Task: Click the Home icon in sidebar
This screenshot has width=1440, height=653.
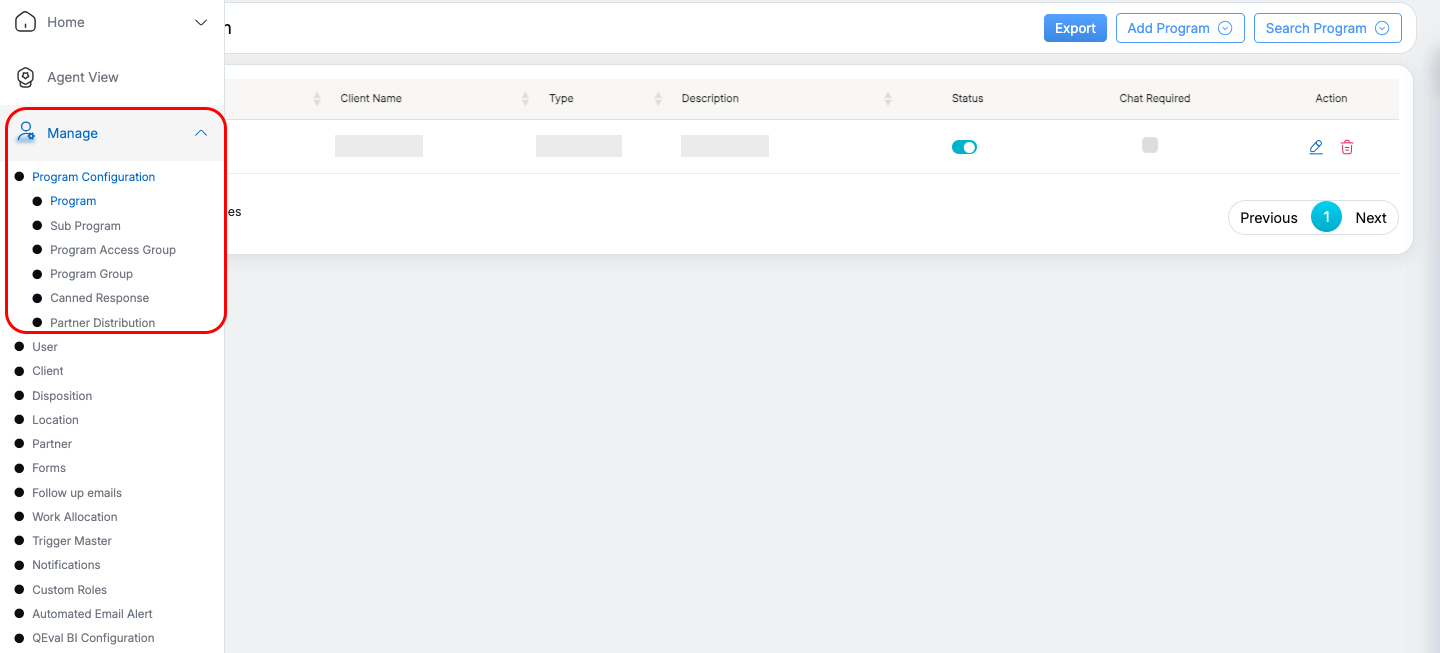Action: (x=26, y=22)
